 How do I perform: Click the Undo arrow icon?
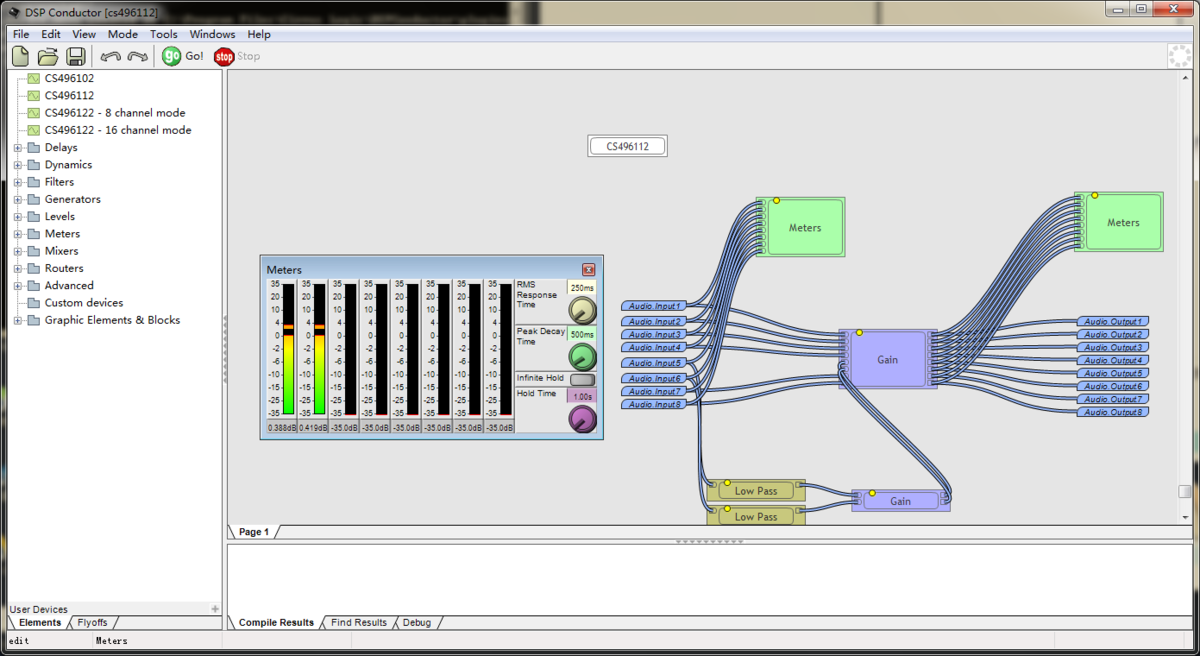pyautogui.click(x=110, y=56)
